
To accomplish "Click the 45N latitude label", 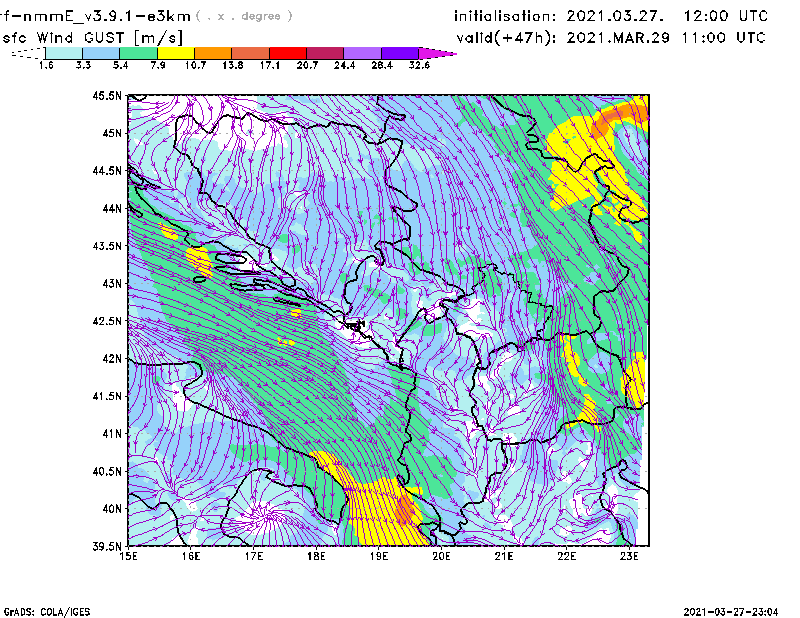I will click(112, 133).
